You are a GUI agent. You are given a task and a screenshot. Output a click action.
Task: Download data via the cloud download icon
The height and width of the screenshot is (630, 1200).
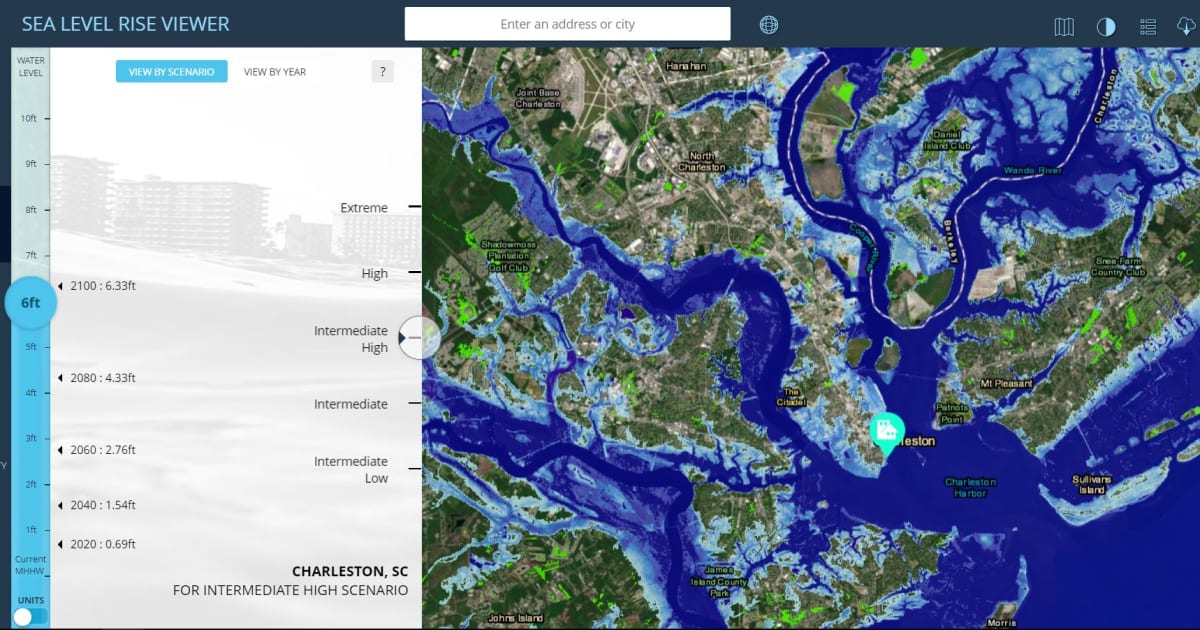click(1185, 24)
